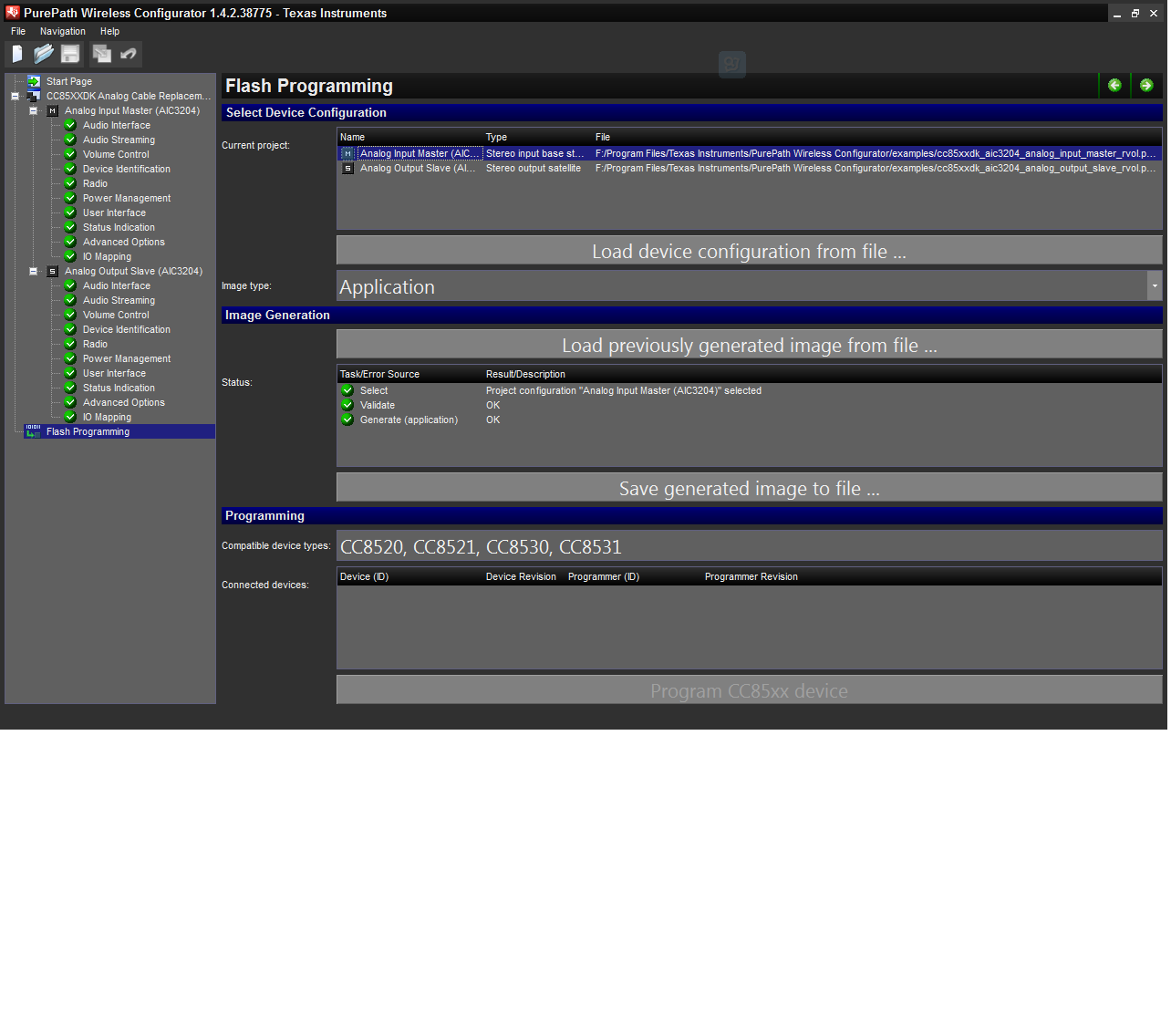Click the compatible device types field
Viewport: 1171px width, 1036px height.
(749, 546)
